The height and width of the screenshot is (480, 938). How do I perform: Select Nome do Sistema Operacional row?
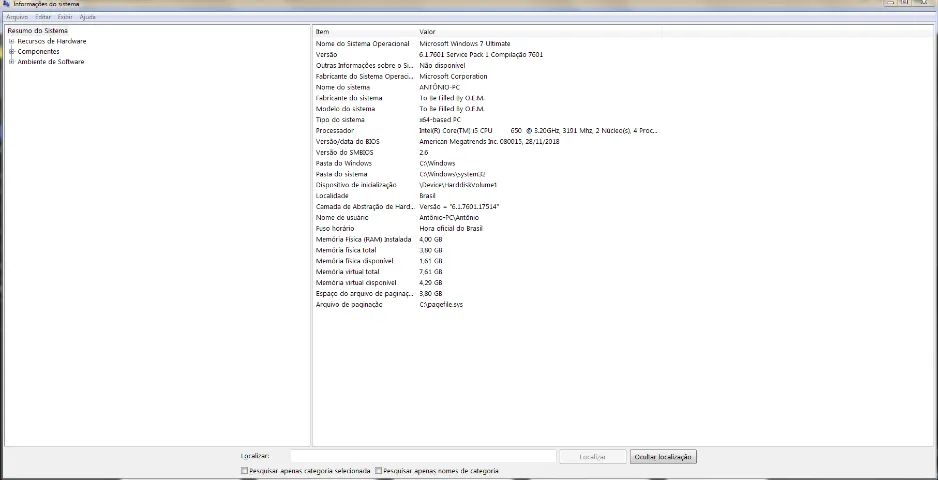(x=488, y=44)
